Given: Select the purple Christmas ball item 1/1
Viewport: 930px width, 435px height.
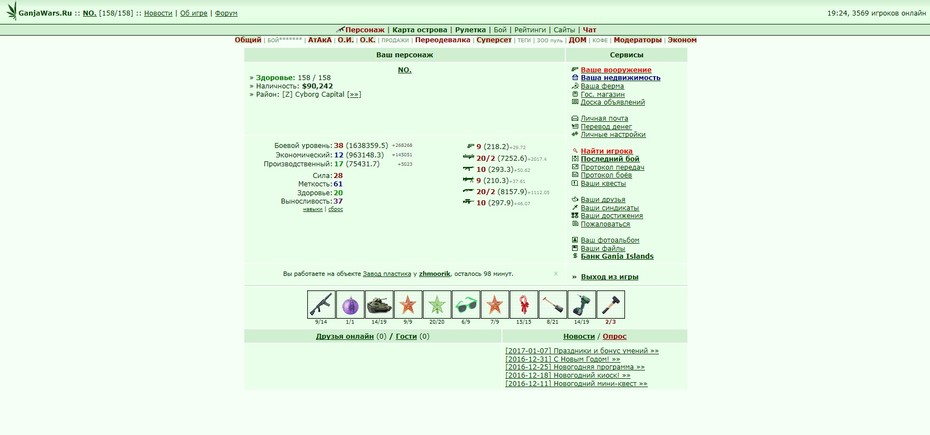Looking at the screenshot, I should point(350,304).
